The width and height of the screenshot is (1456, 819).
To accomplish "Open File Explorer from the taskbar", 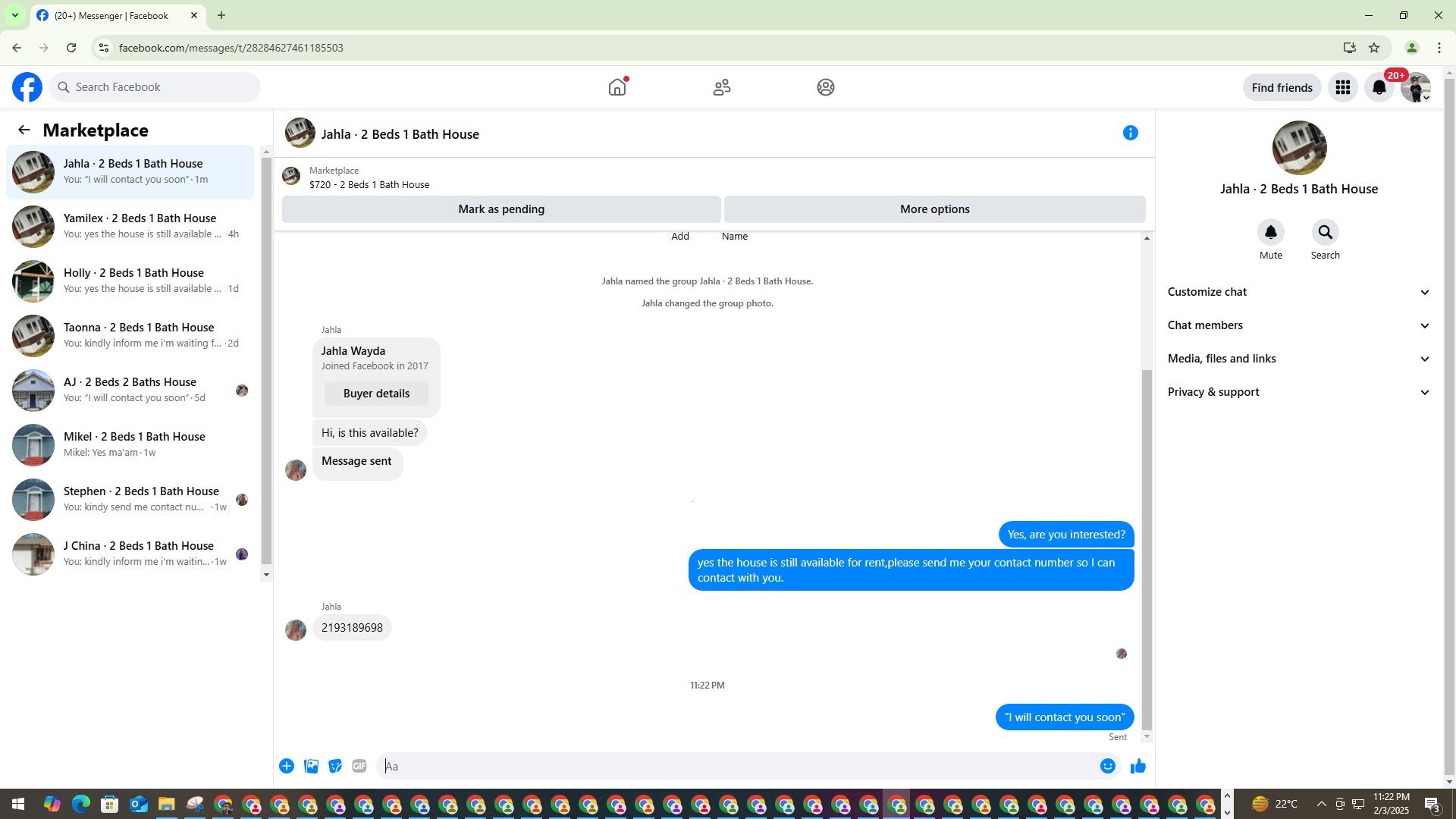I will 167,805.
